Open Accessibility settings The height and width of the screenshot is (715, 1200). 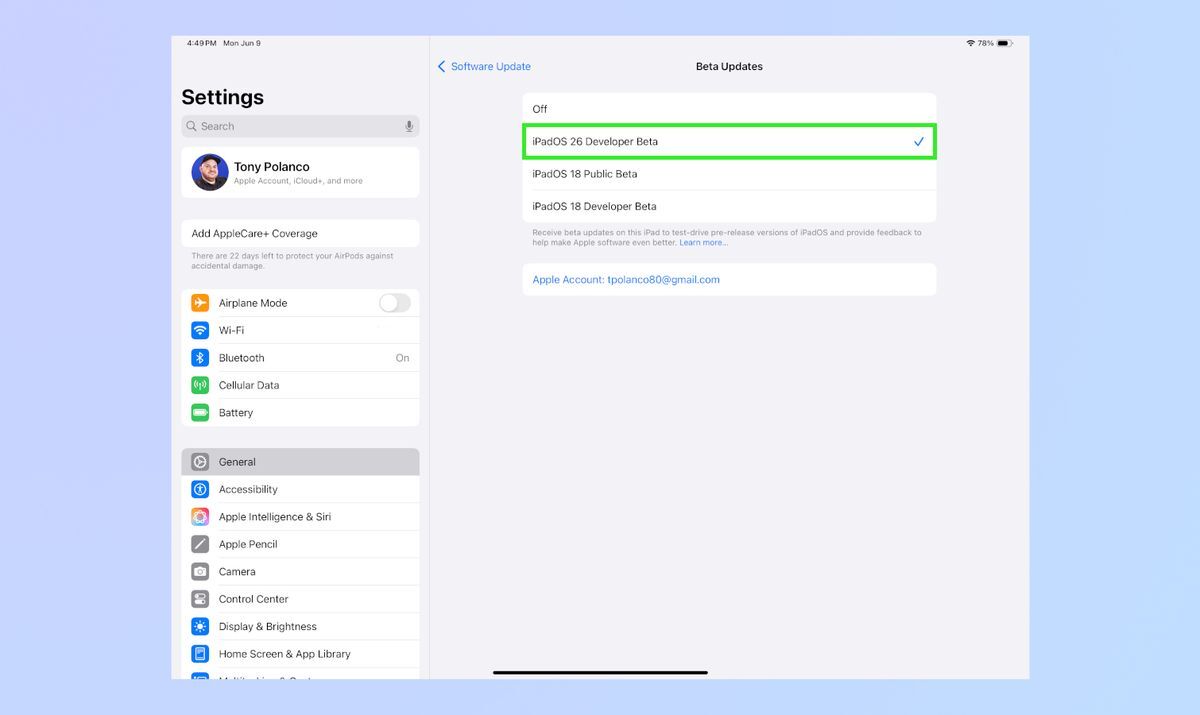300,489
